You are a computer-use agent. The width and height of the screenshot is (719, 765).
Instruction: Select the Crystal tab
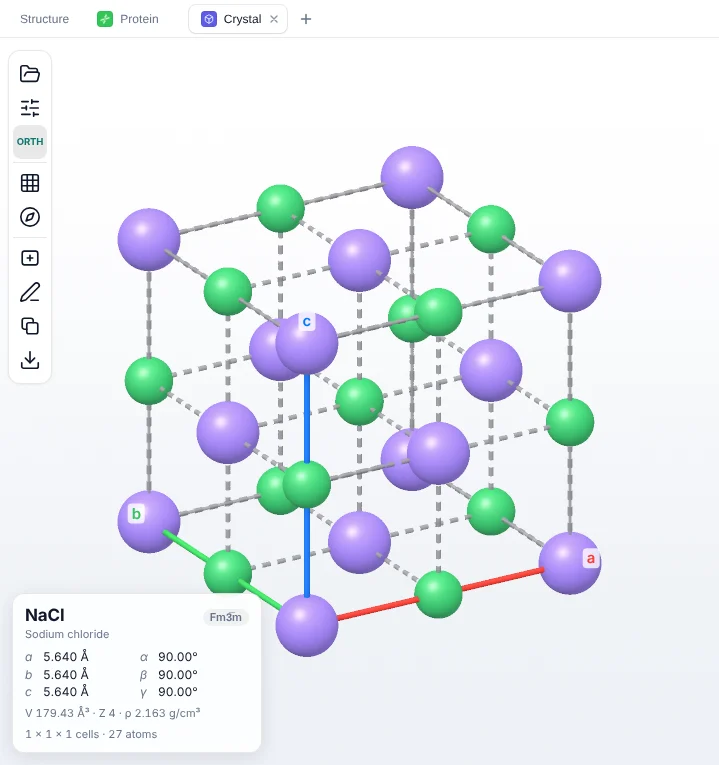(x=238, y=19)
